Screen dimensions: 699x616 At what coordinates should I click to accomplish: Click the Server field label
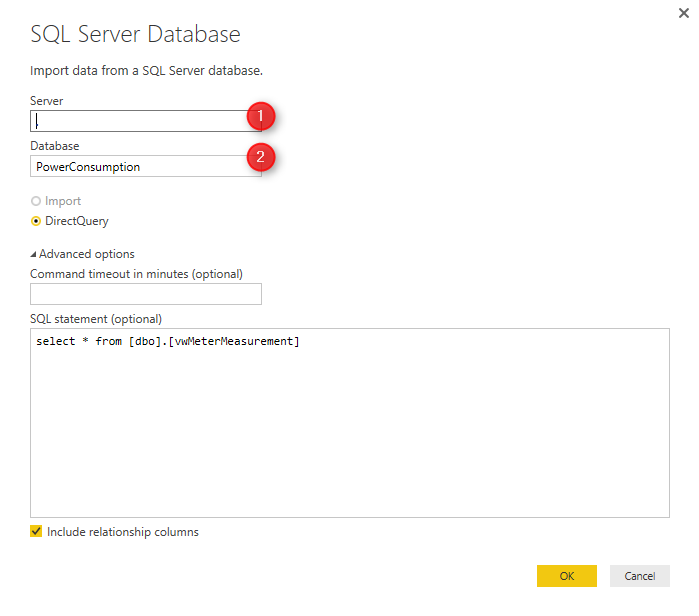47,101
